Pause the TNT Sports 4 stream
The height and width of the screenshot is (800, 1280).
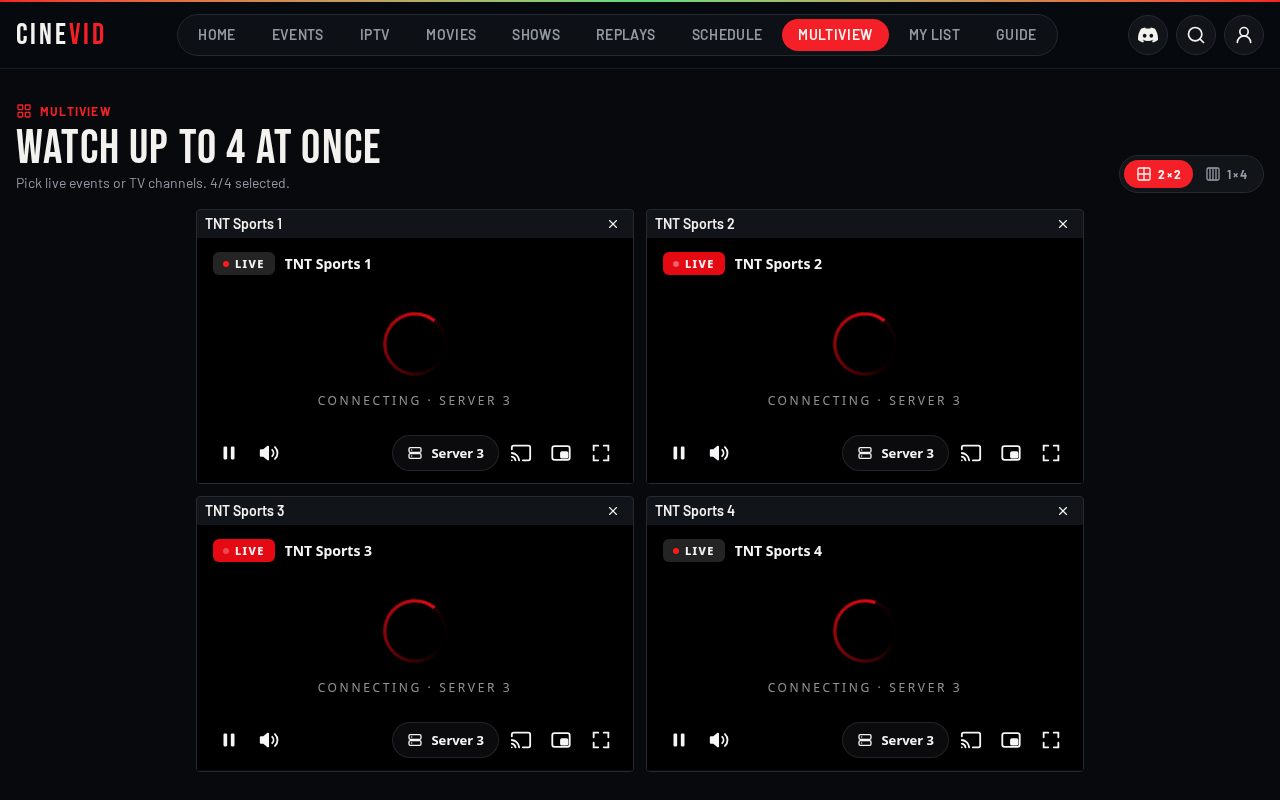pyautogui.click(x=679, y=740)
